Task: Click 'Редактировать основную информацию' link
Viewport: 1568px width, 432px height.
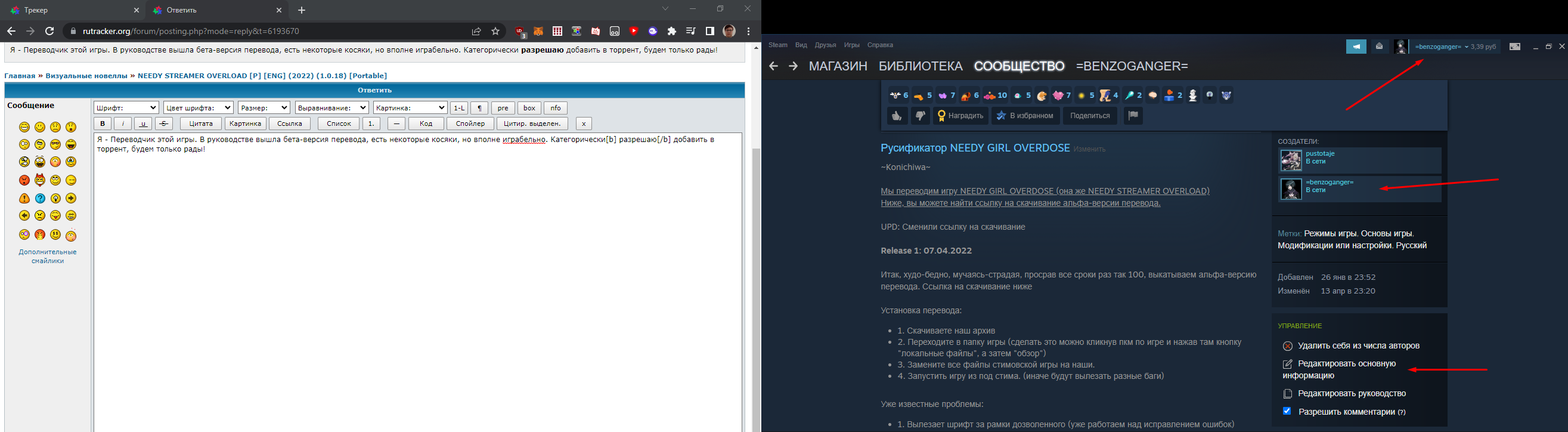Action: [1339, 369]
